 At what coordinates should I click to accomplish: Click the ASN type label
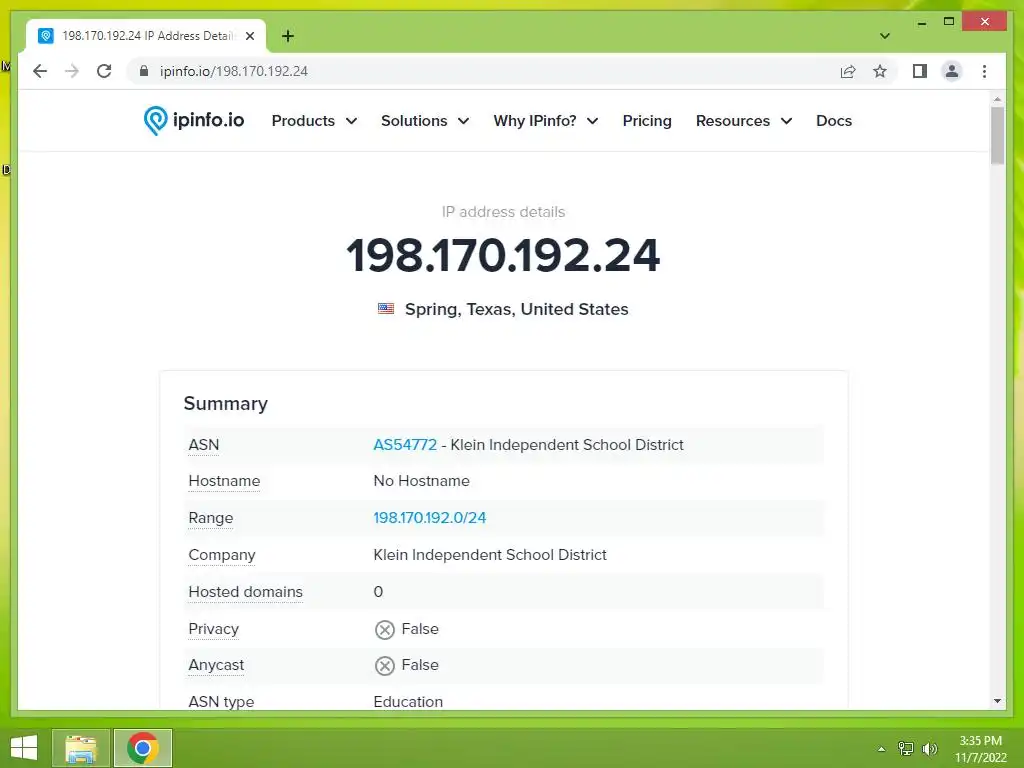click(x=221, y=702)
